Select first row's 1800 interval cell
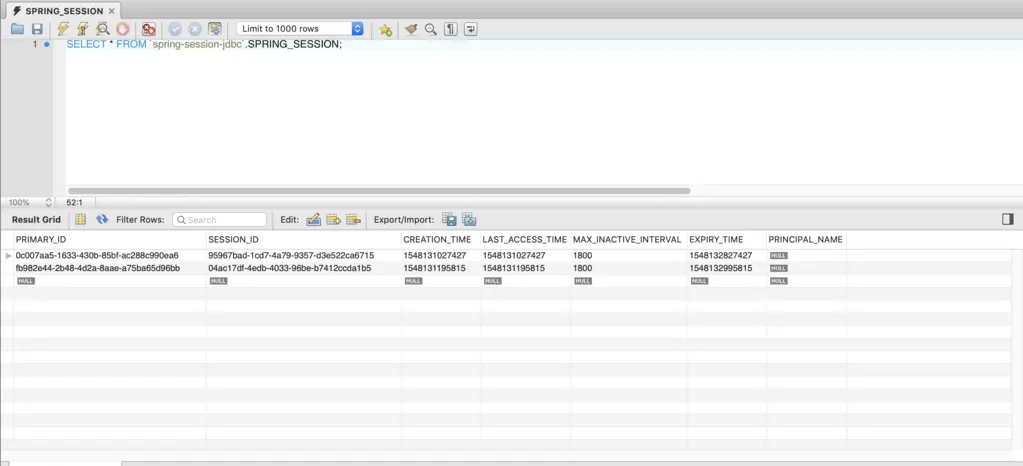The width and height of the screenshot is (1023, 466). click(629, 255)
